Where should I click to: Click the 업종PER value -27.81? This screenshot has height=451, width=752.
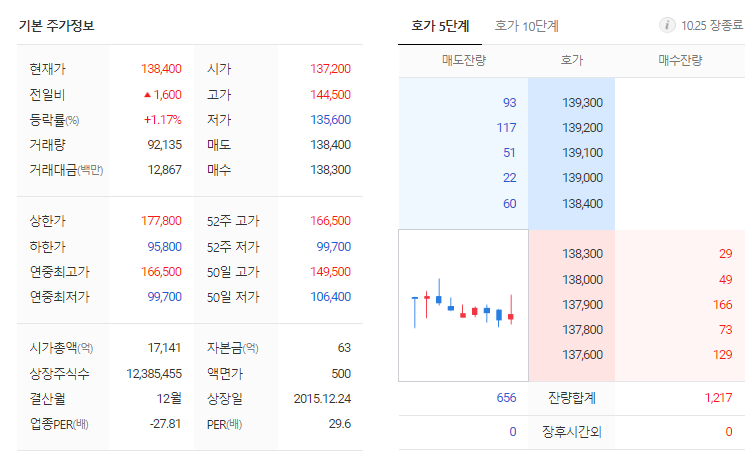click(x=165, y=424)
